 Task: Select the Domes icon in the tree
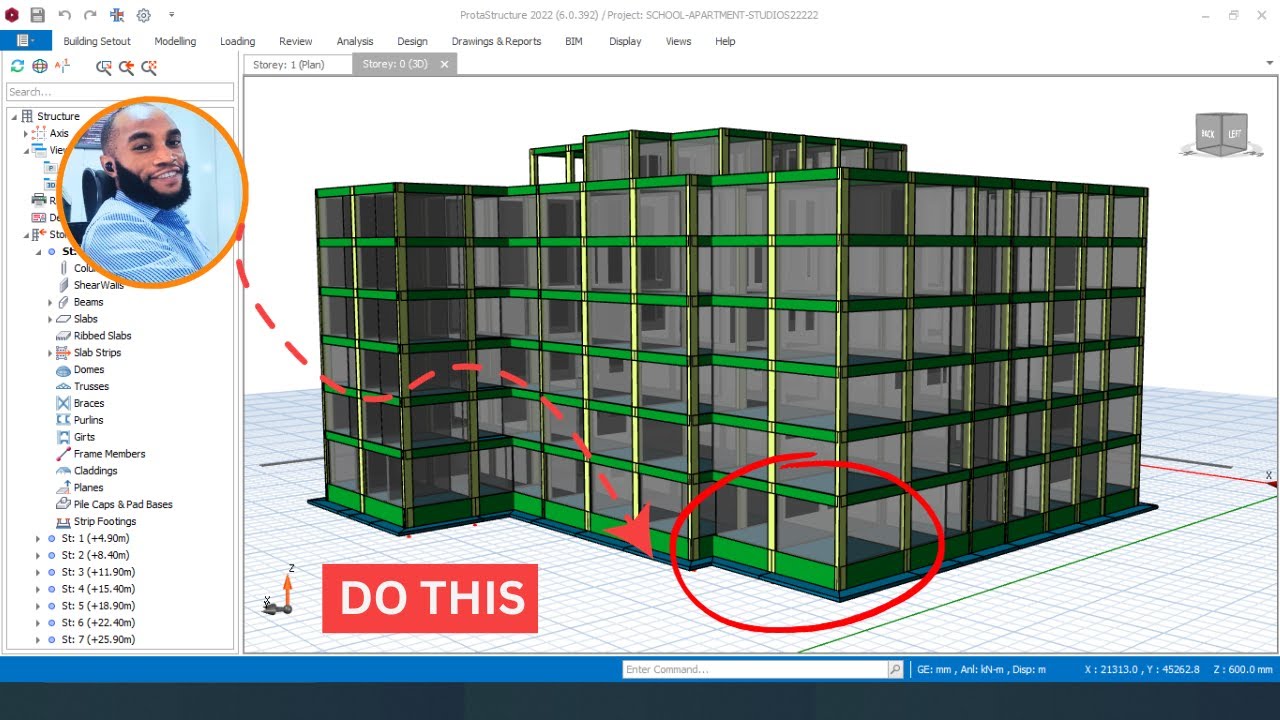64,370
